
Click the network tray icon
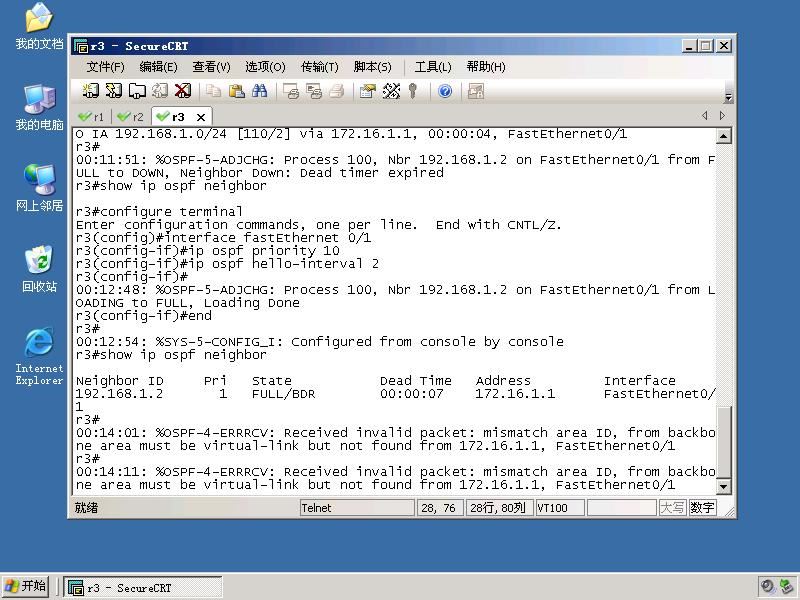coord(786,587)
